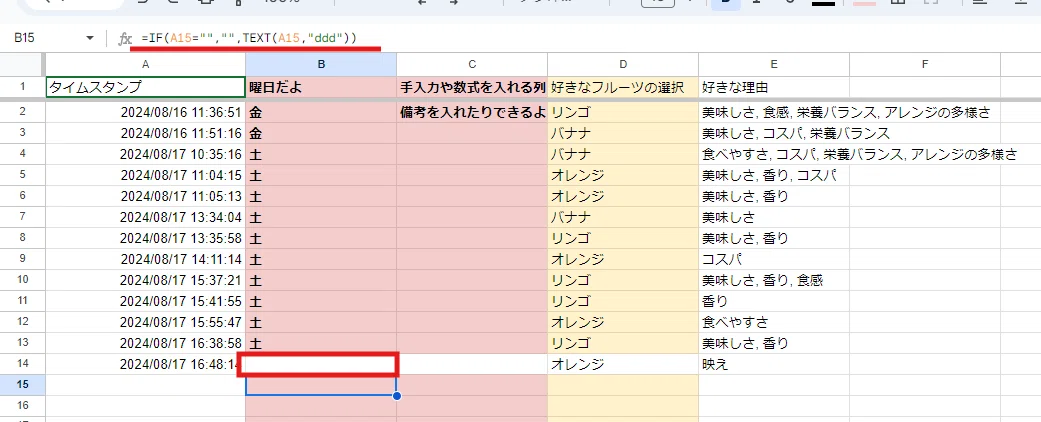Click 土 weekday cell in row 13

[321, 344]
